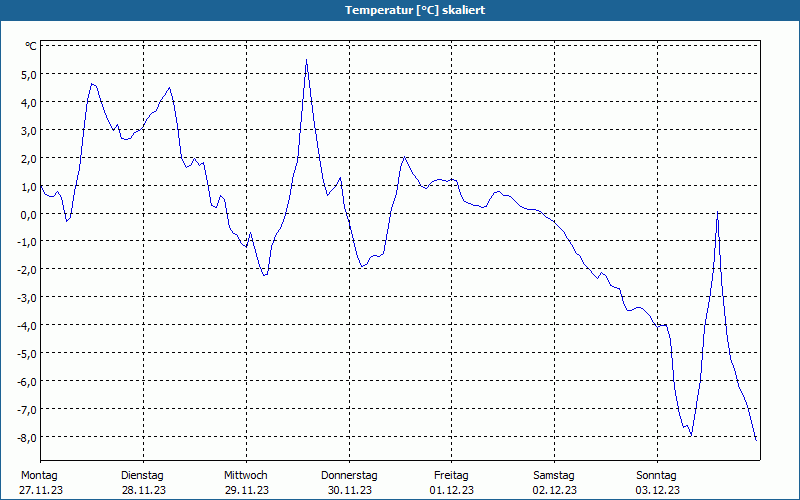Click the -4,0 value on temperature axis

coord(27,326)
